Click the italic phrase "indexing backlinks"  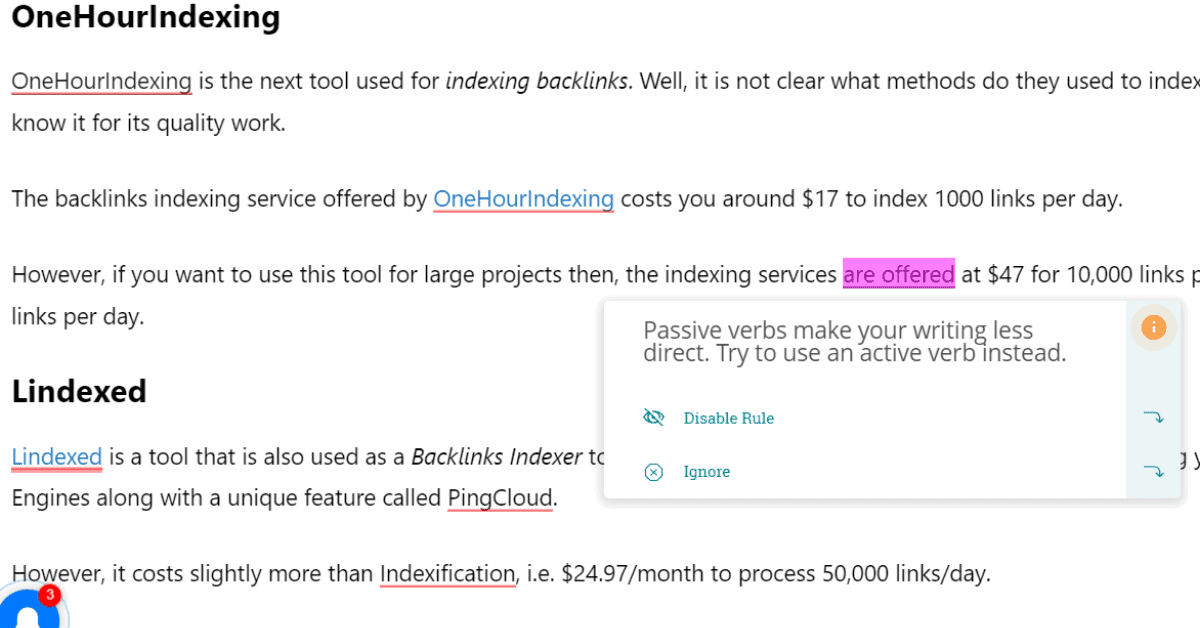coord(538,81)
